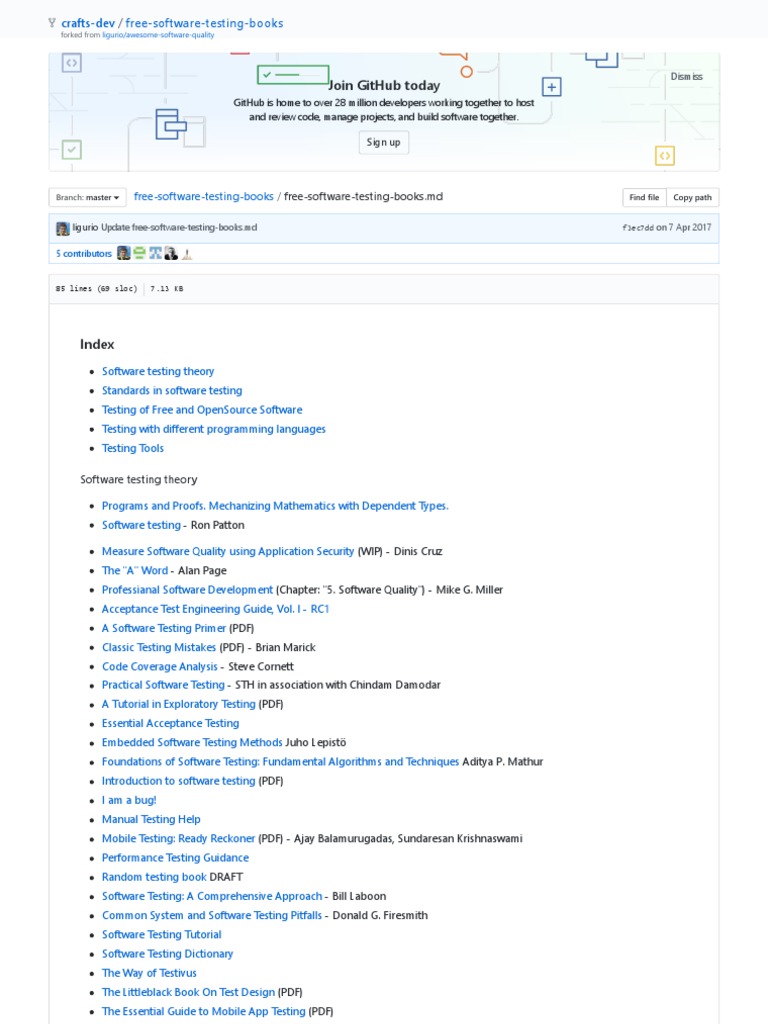Jump to Software testing theory index entry

click(x=158, y=371)
